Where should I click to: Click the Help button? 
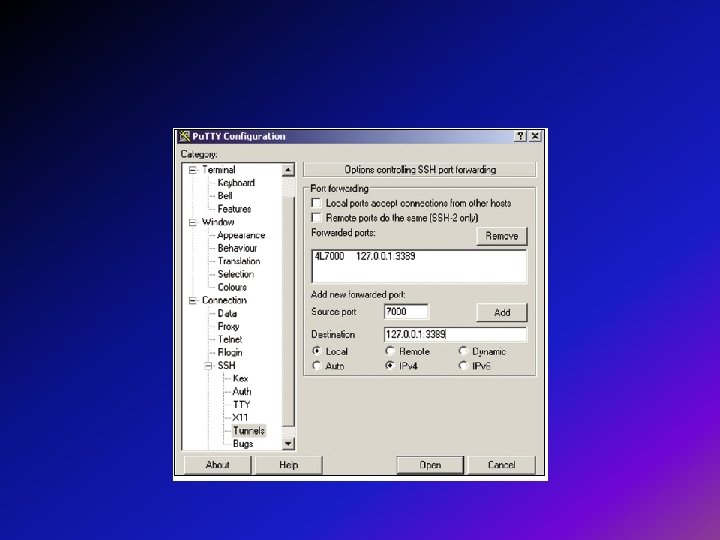289,465
